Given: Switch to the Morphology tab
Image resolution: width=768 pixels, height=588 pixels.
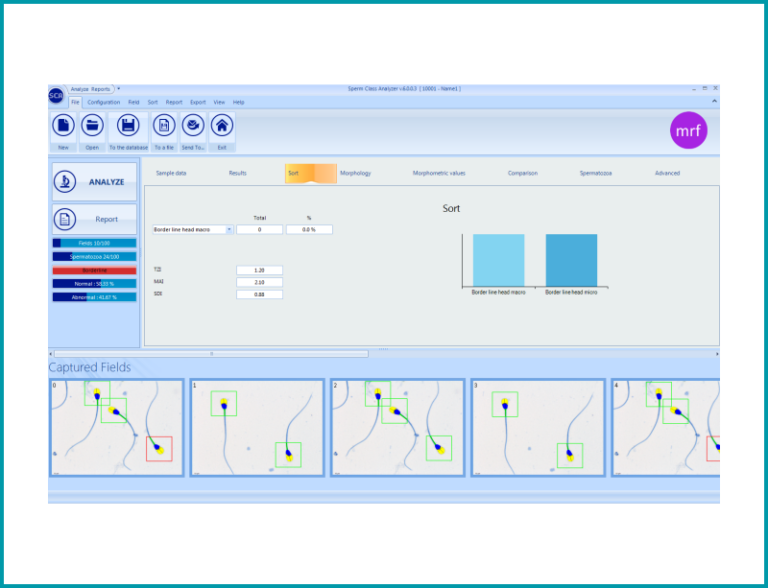Looking at the screenshot, I should coord(355,173).
